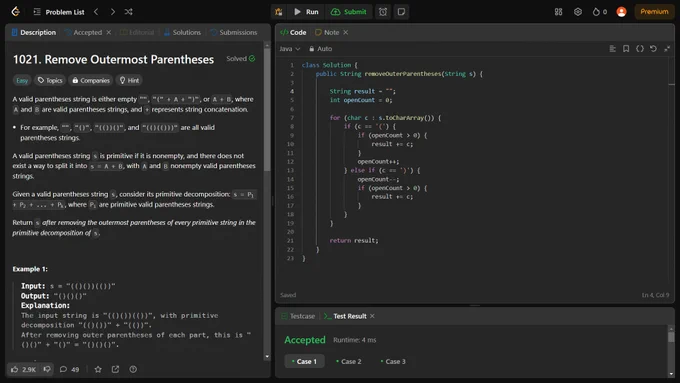Open the user profile avatar
Image resolution: width=680 pixels, height=383 pixels.
(x=621, y=12)
